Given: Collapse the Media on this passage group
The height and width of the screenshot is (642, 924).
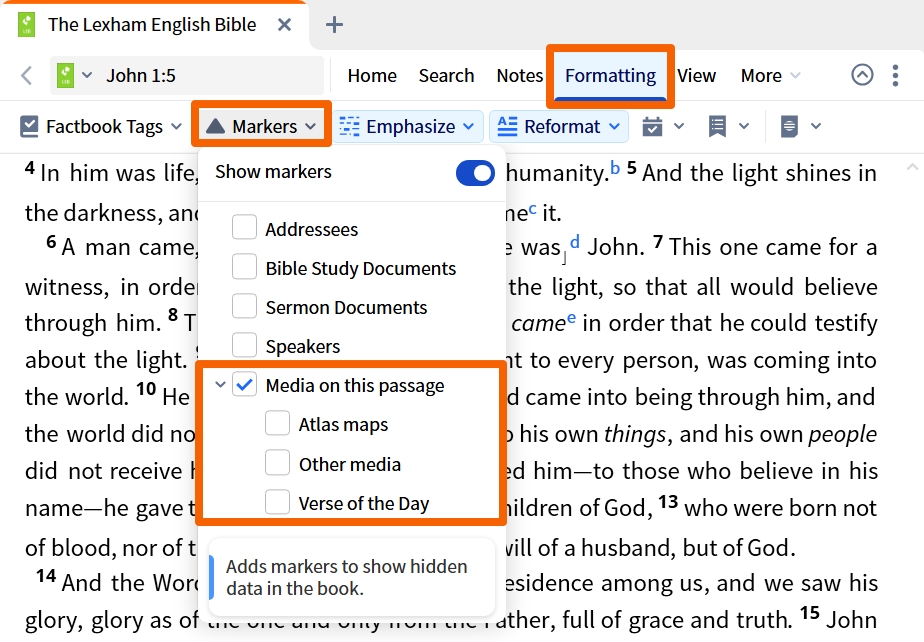Looking at the screenshot, I should 220,385.
